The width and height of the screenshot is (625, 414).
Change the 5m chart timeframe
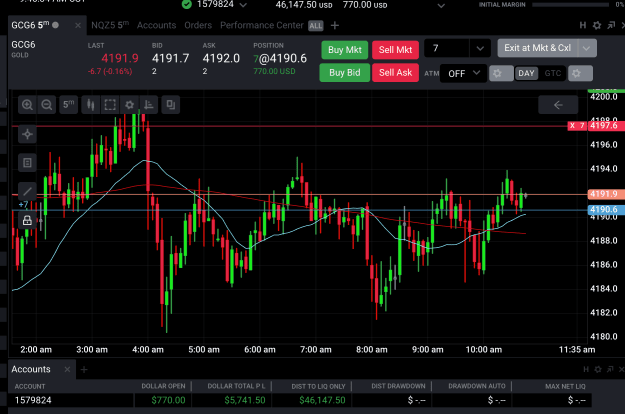tap(69, 105)
